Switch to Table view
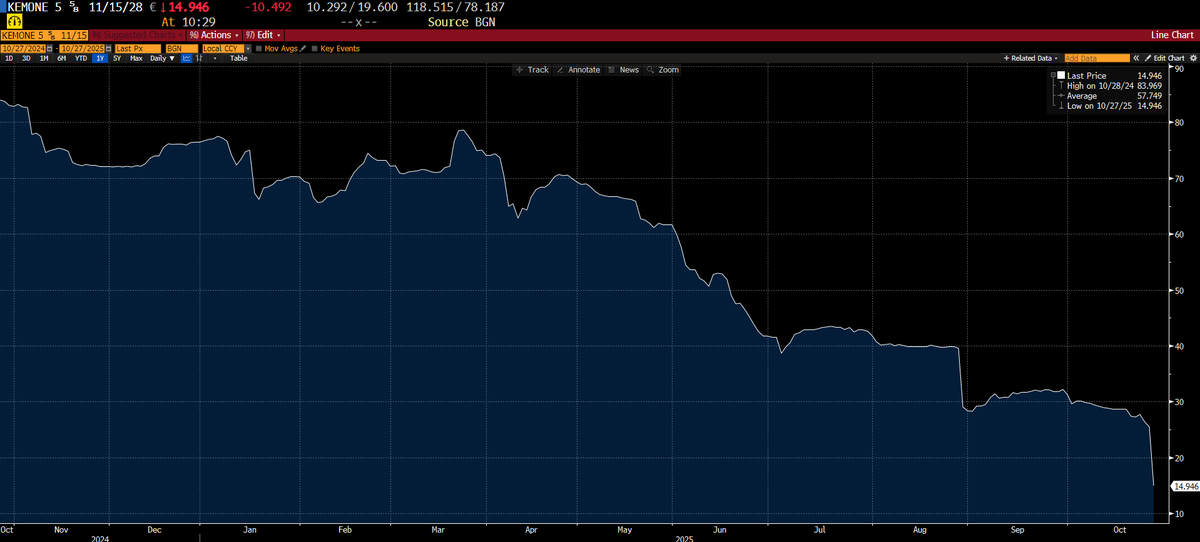This screenshot has height=542, width=1200. tap(239, 58)
